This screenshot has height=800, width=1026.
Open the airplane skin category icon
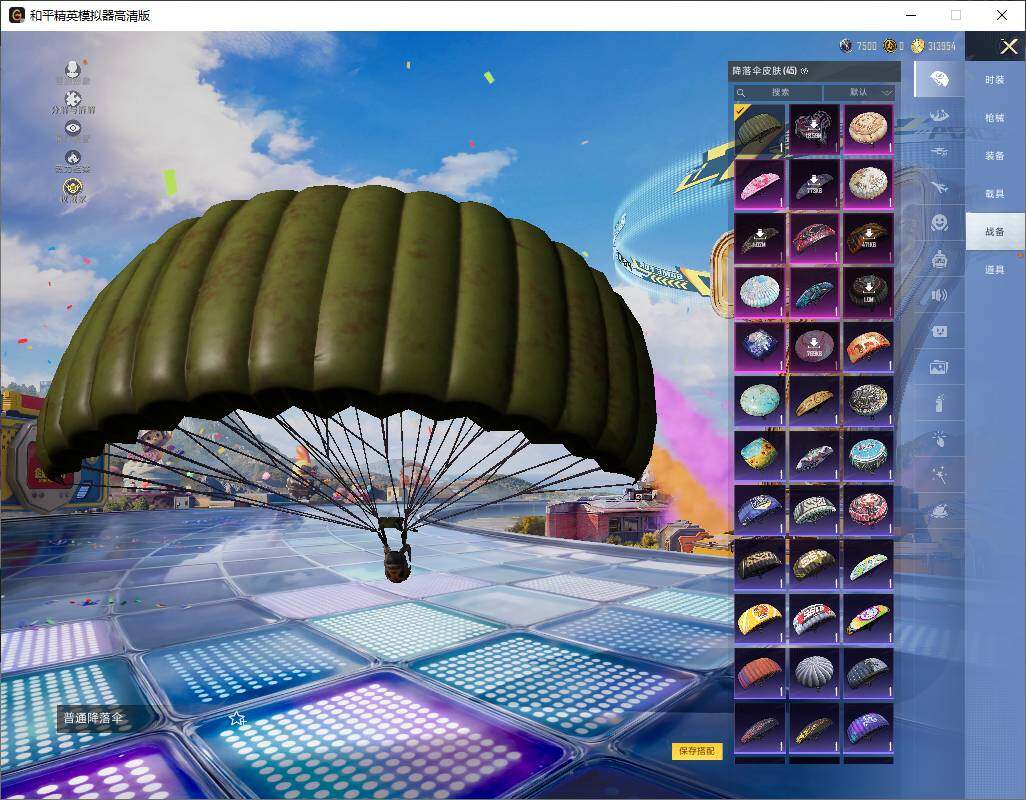click(939, 187)
